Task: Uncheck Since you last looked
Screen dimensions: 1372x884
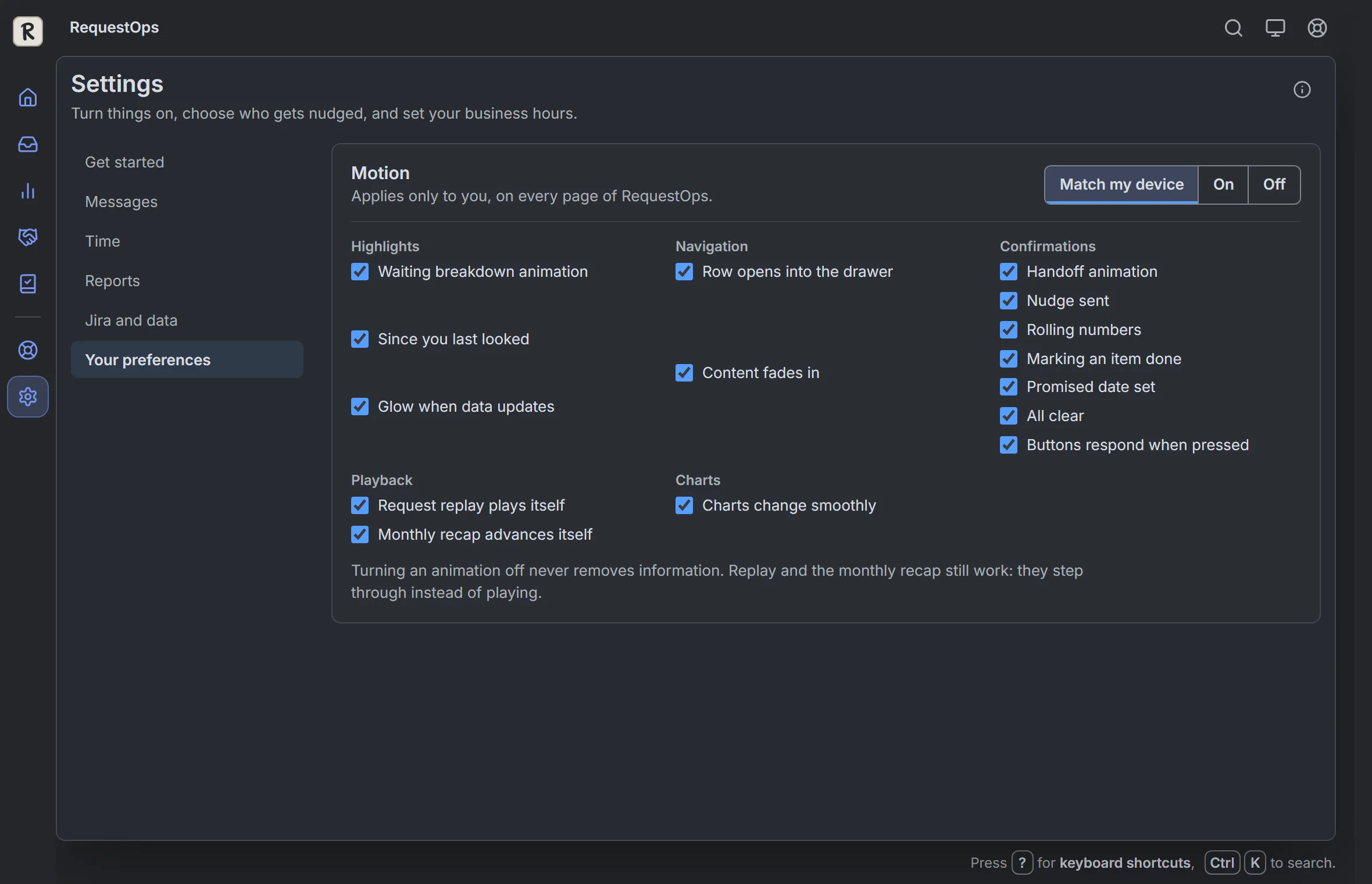Action: [x=360, y=339]
